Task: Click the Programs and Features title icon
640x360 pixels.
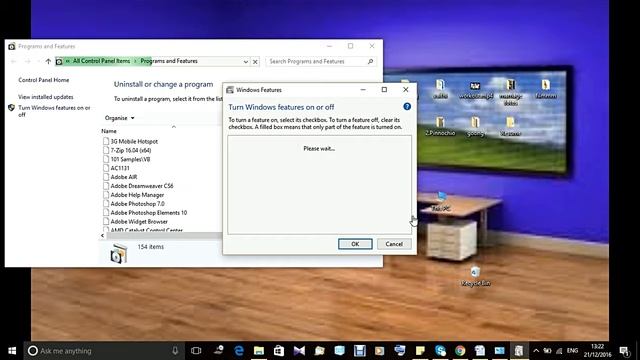Action: 12,47
